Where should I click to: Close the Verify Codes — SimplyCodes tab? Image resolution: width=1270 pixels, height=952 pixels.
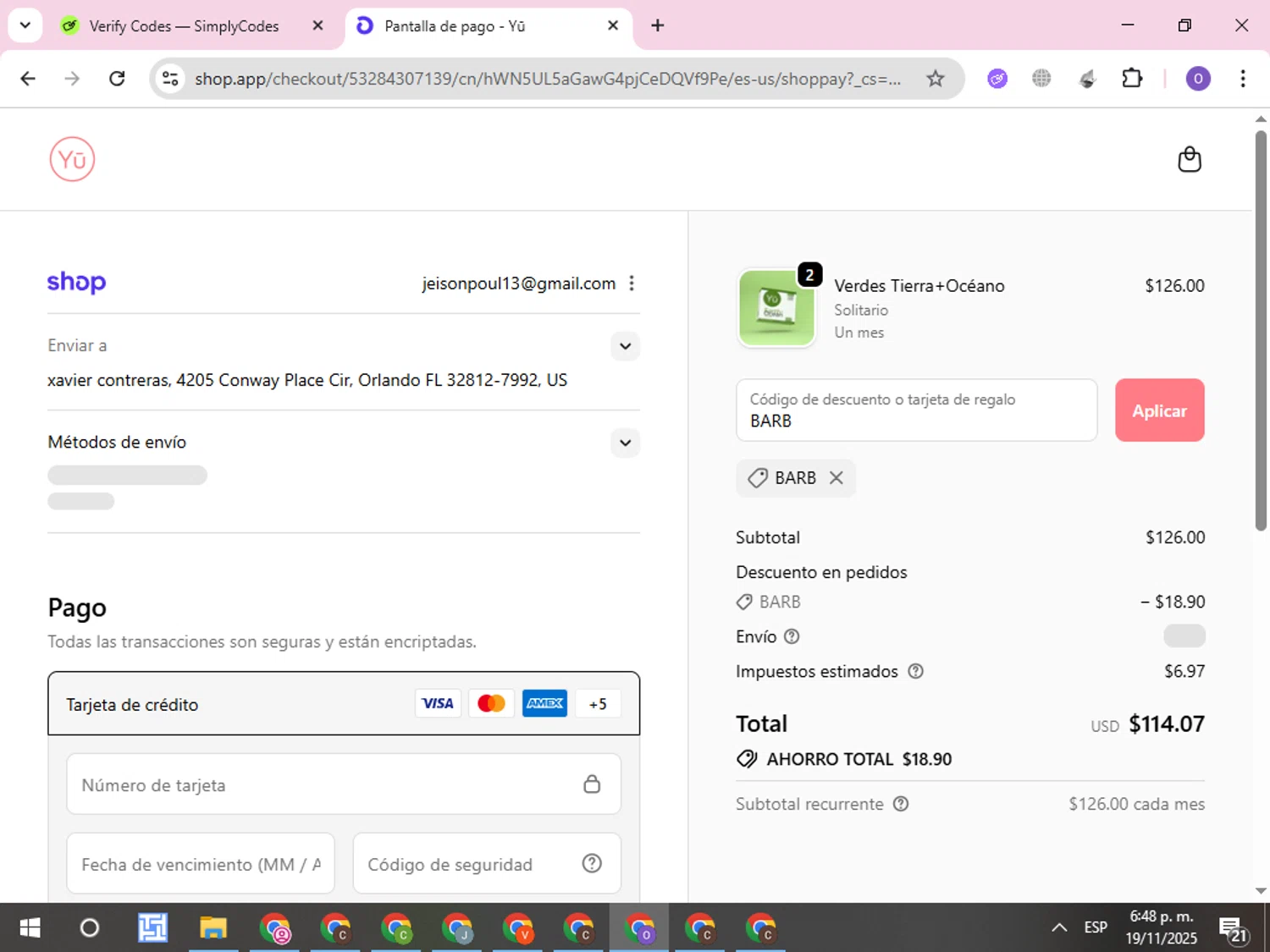[x=317, y=25]
